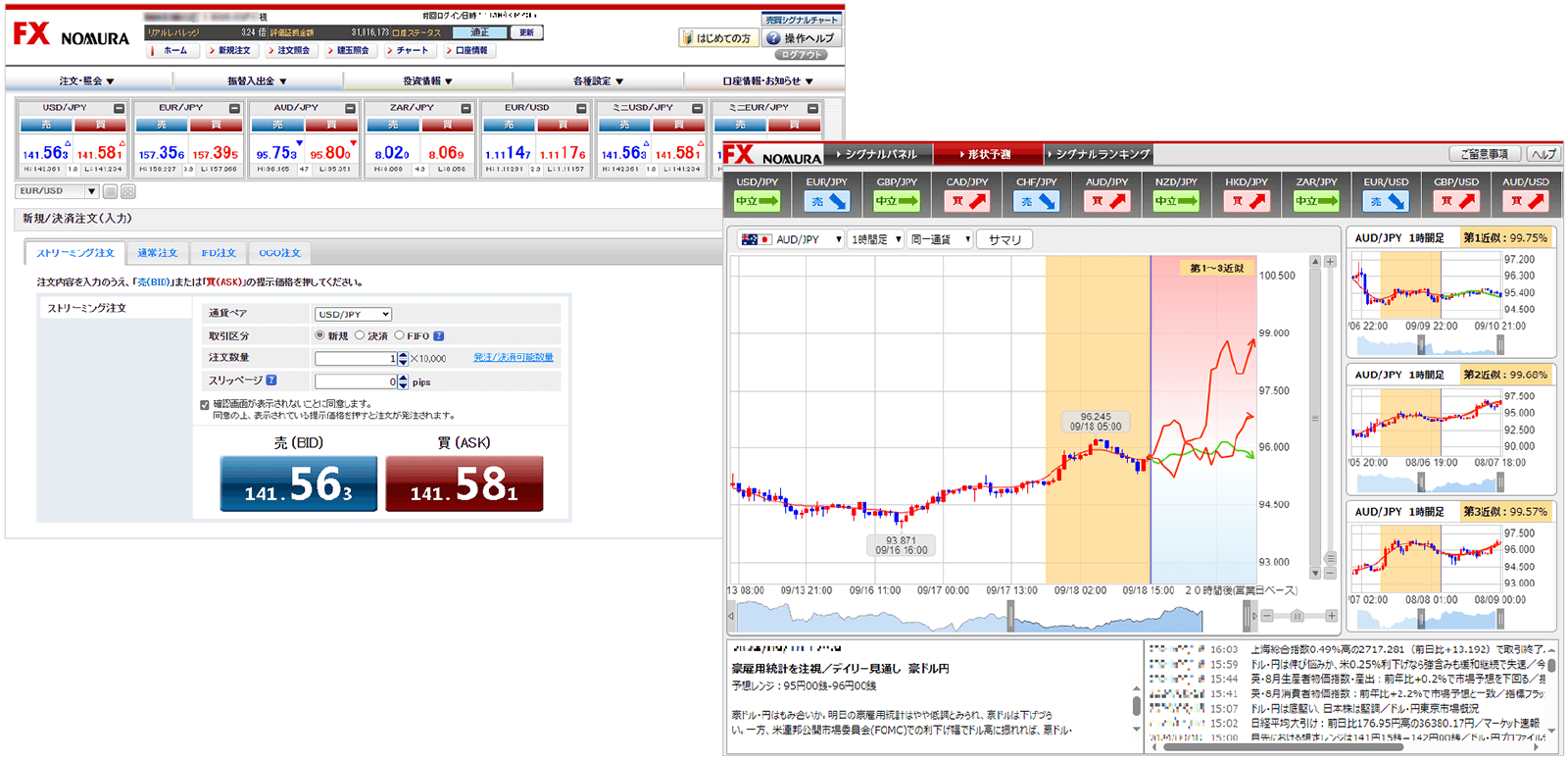The height and width of the screenshot is (760, 1568).
Task: Open the シグナルパネル tab
Action: (x=878, y=154)
